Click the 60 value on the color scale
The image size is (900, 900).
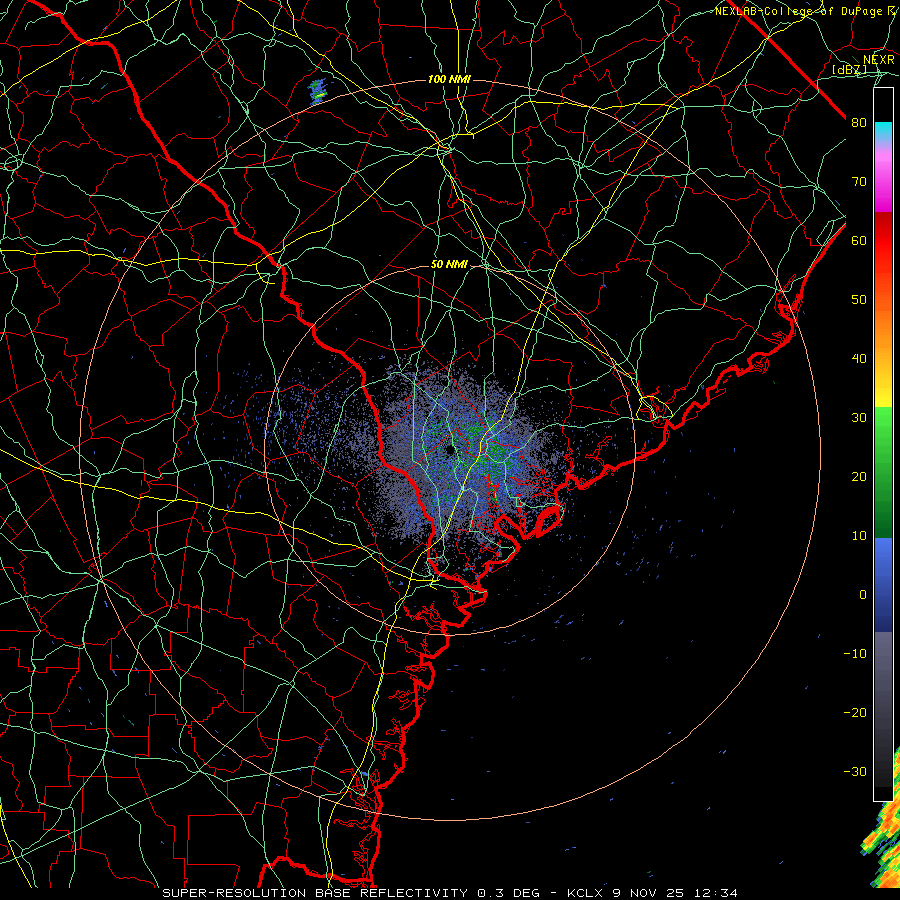[859, 240]
